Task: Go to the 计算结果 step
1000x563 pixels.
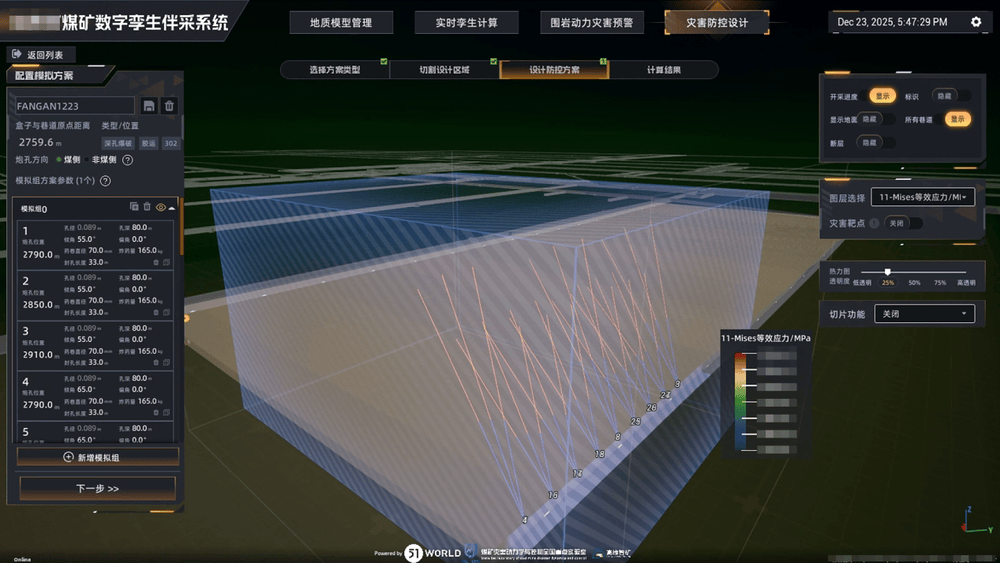Action: click(x=663, y=70)
